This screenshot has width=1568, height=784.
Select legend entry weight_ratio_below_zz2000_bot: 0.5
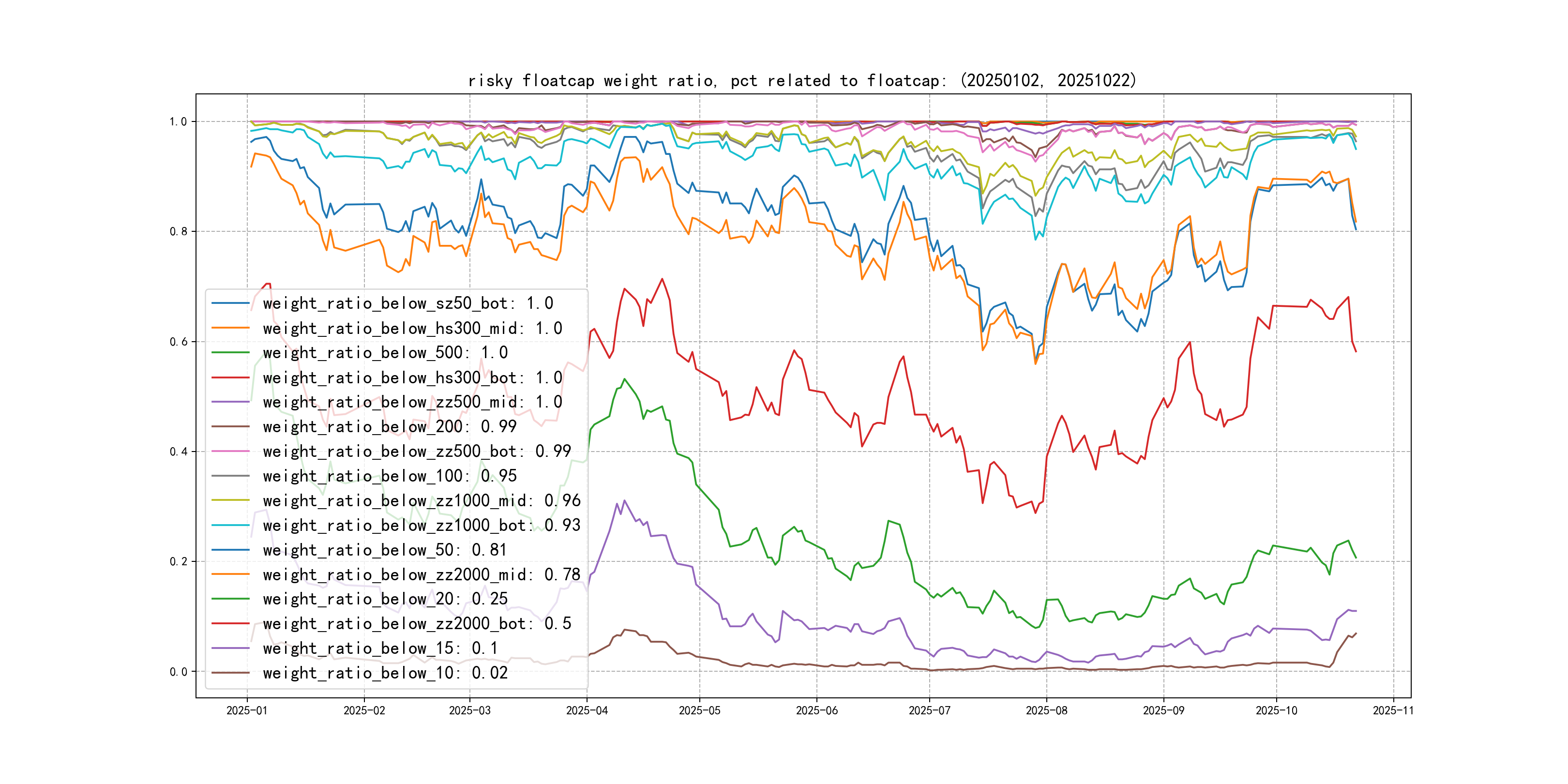tap(417, 623)
